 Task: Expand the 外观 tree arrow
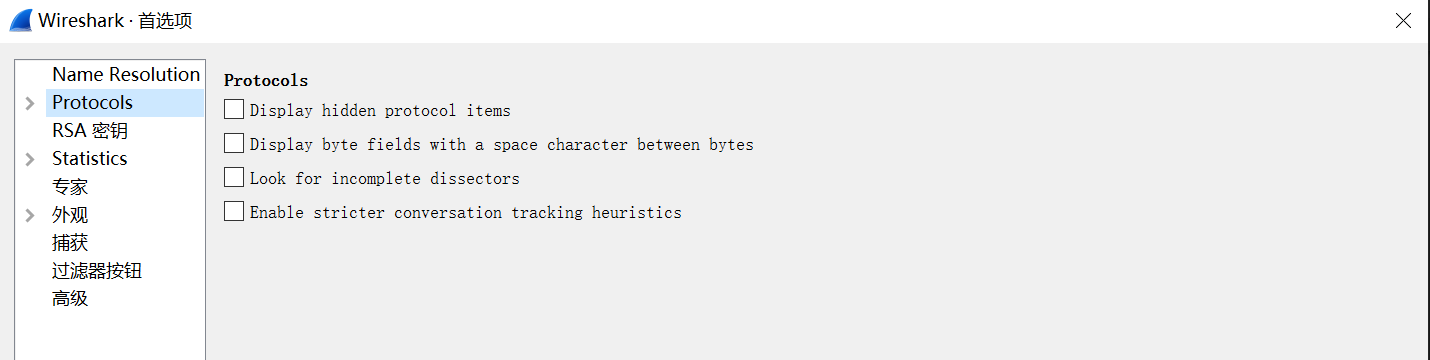(x=30, y=215)
